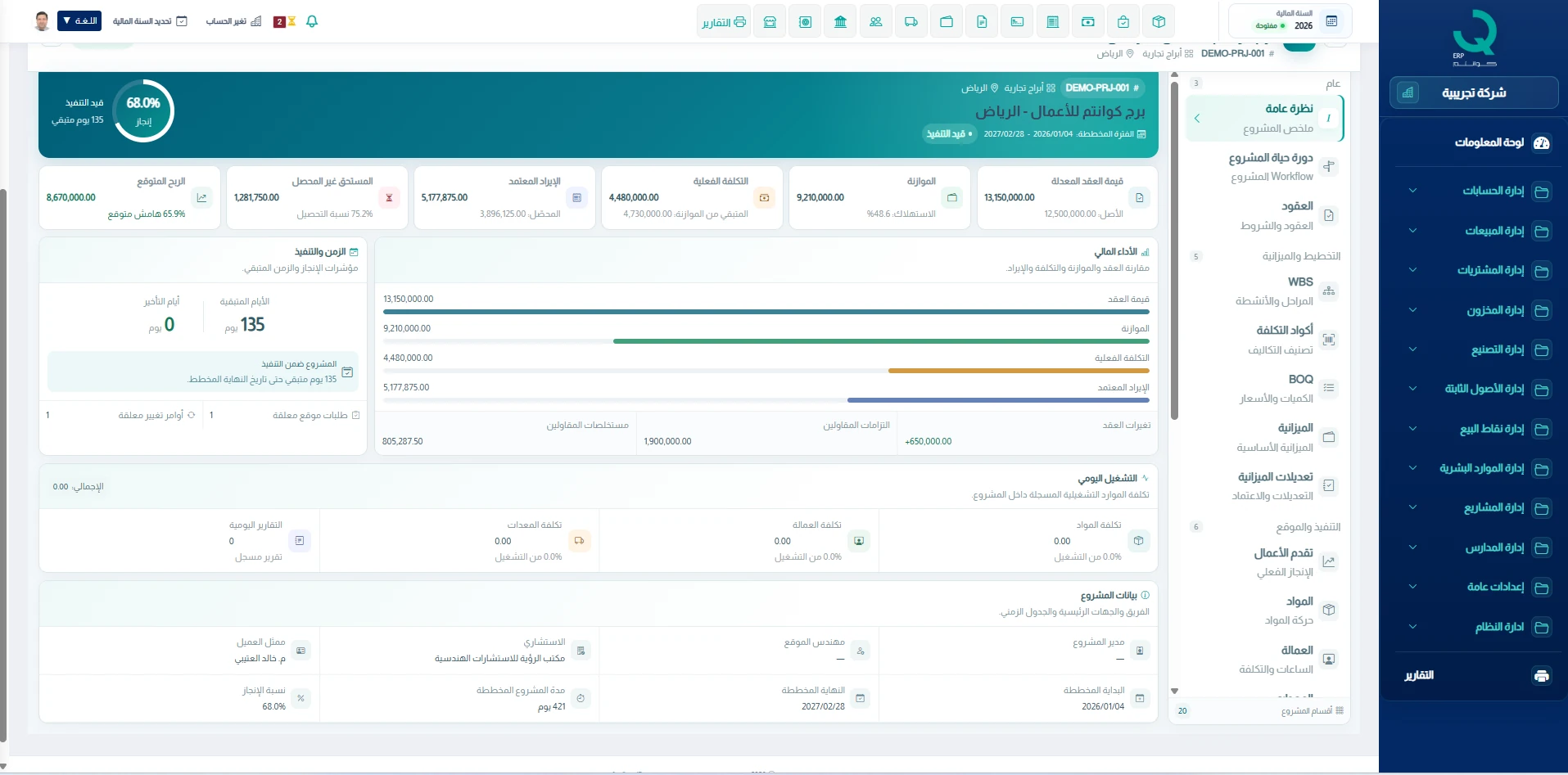Open the safe/vault icon in top toolbar
Image resolution: width=1568 pixels, height=775 pixels.
[x=806, y=22]
